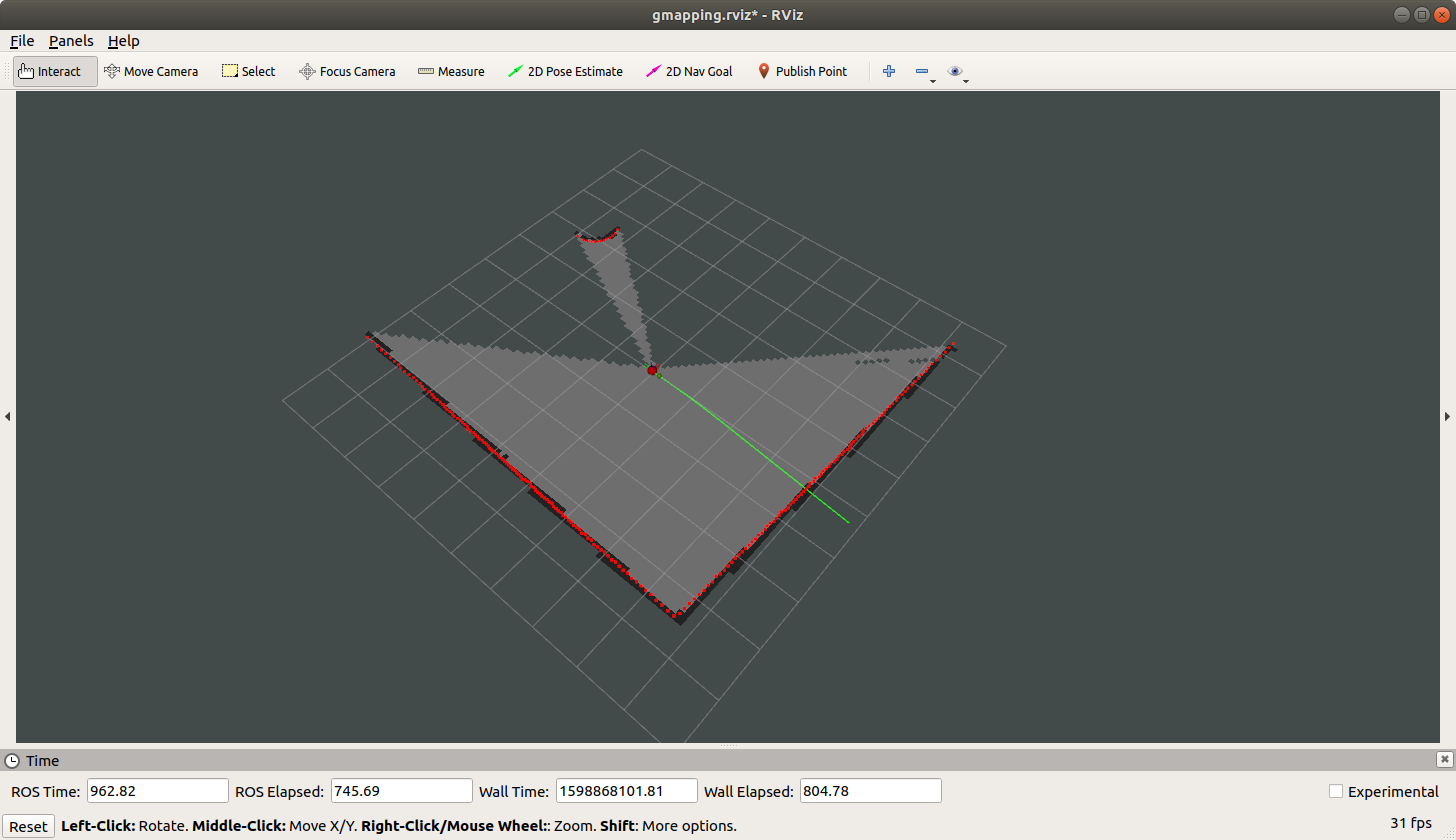The height and width of the screenshot is (840, 1456).
Task: Click the clock icon in Time panel header
Action: 12,761
